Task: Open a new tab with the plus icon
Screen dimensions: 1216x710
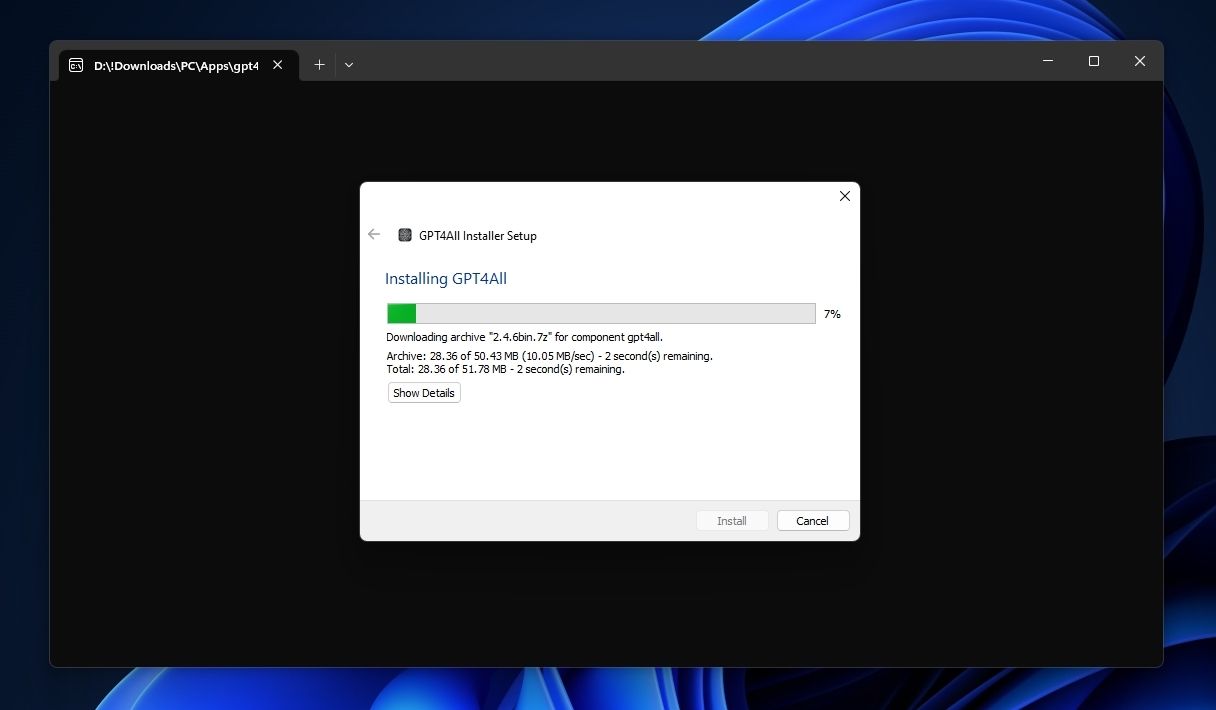Action: pos(319,64)
